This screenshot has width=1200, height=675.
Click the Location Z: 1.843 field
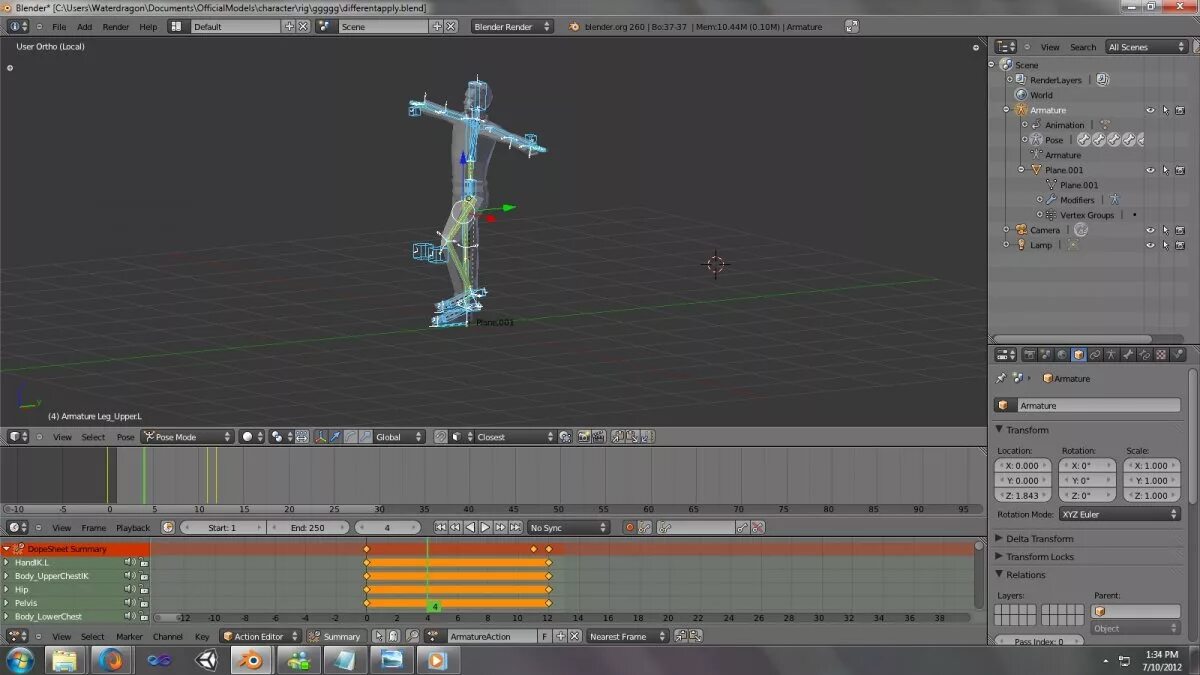click(1024, 495)
